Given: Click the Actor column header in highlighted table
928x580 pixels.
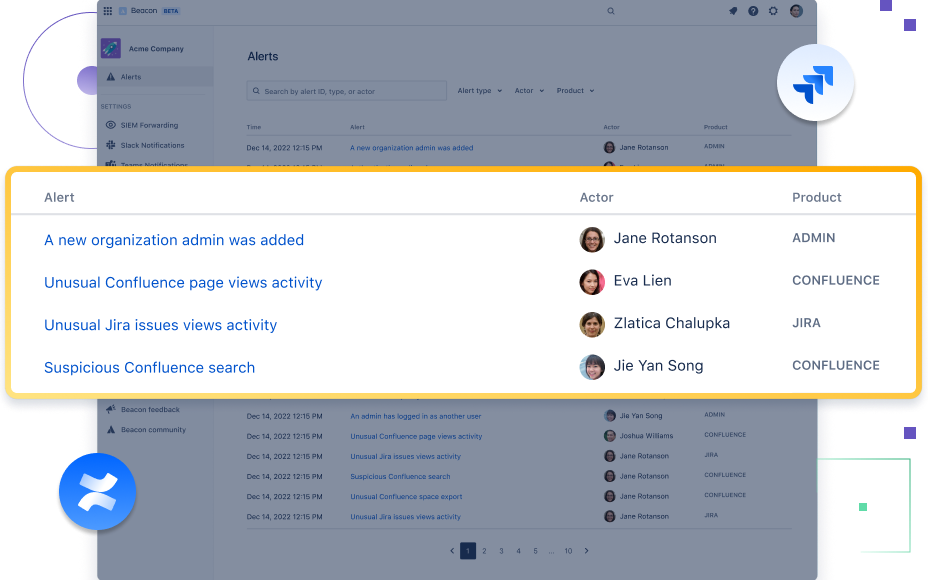Looking at the screenshot, I should [596, 197].
